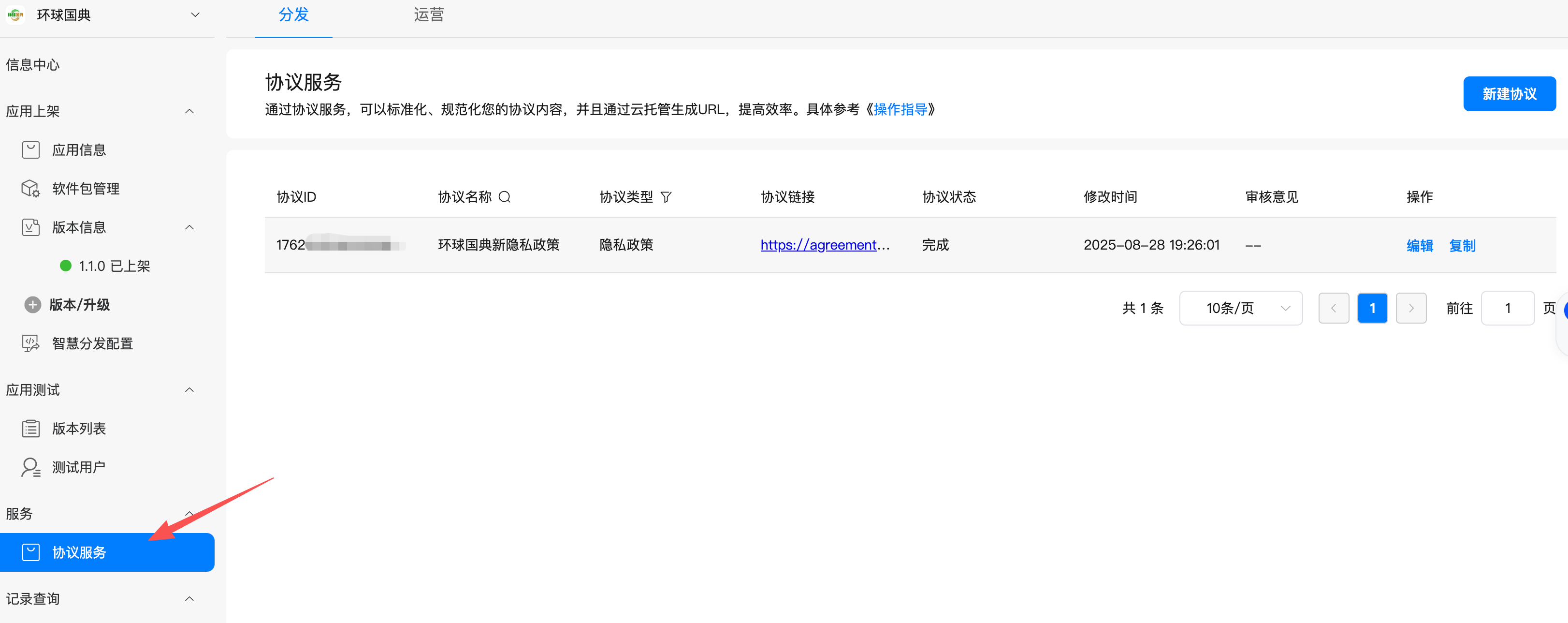Open 软件包管理 package icon

point(30,189)
